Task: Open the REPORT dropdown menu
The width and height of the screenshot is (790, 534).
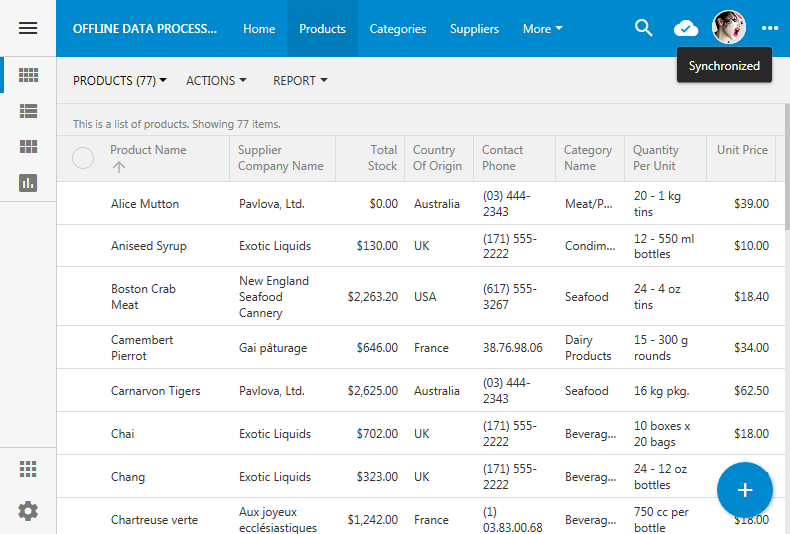Action: [x=300, y=81]
